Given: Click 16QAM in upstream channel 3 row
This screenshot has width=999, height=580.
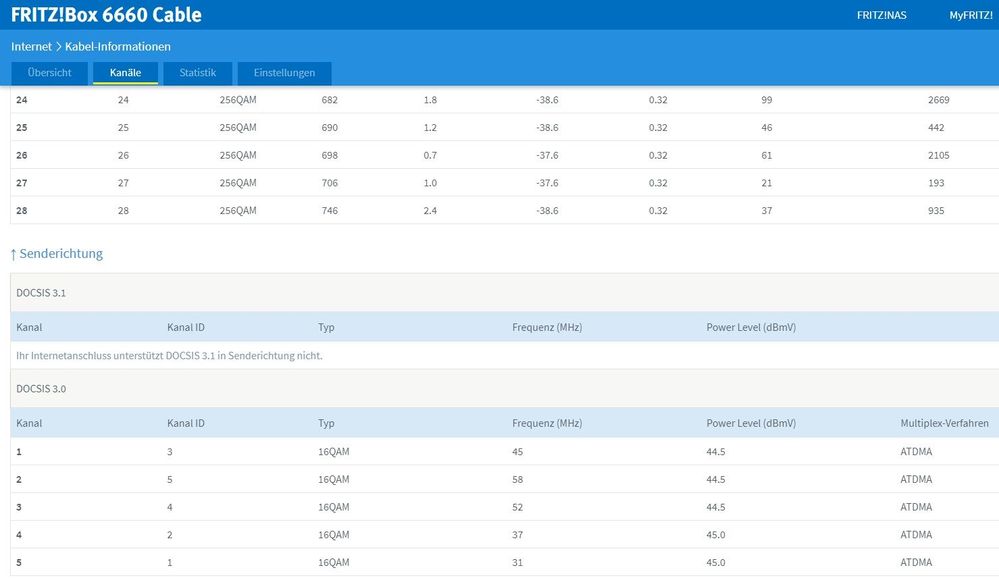Looking at the screenshot, I should click(334, 507).
